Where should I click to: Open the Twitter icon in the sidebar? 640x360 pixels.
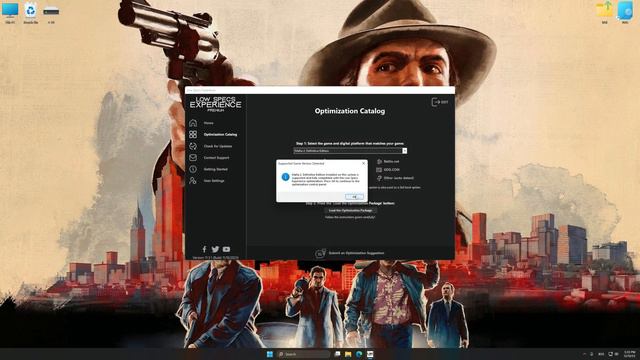point(215,249)
